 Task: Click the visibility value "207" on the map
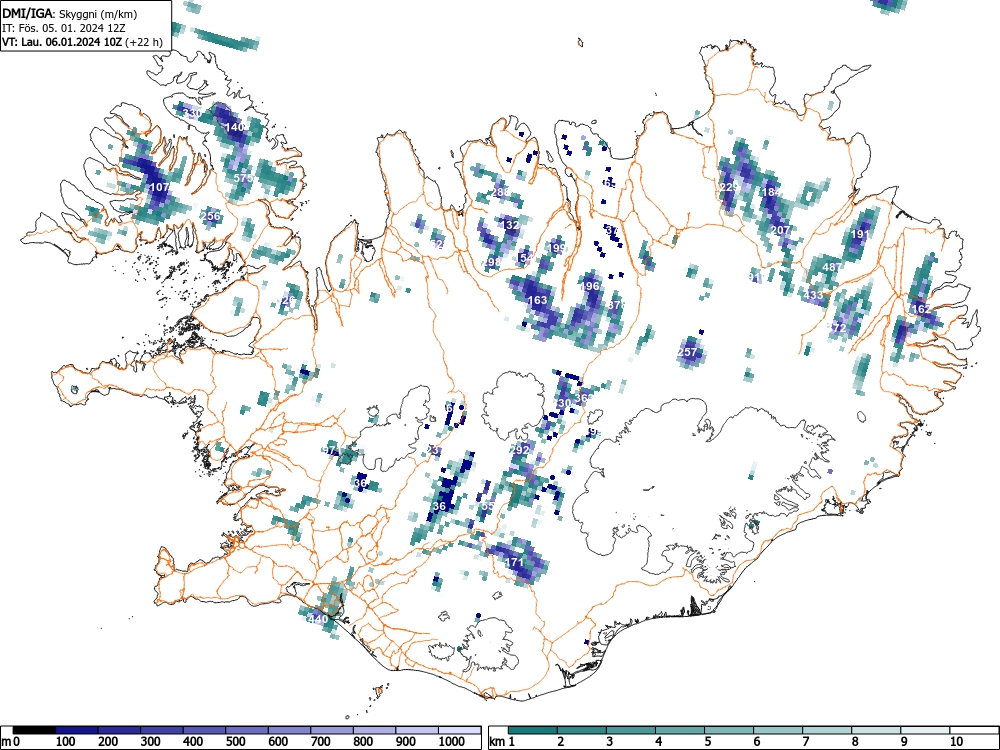tap(781, 230)
